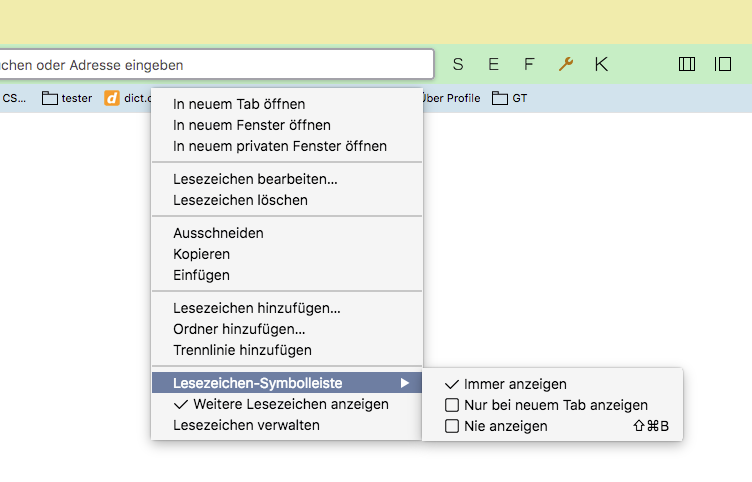This screenshot has height=482, width=752.
Task: Click the K toolbar icon
Action: point(601,64)
